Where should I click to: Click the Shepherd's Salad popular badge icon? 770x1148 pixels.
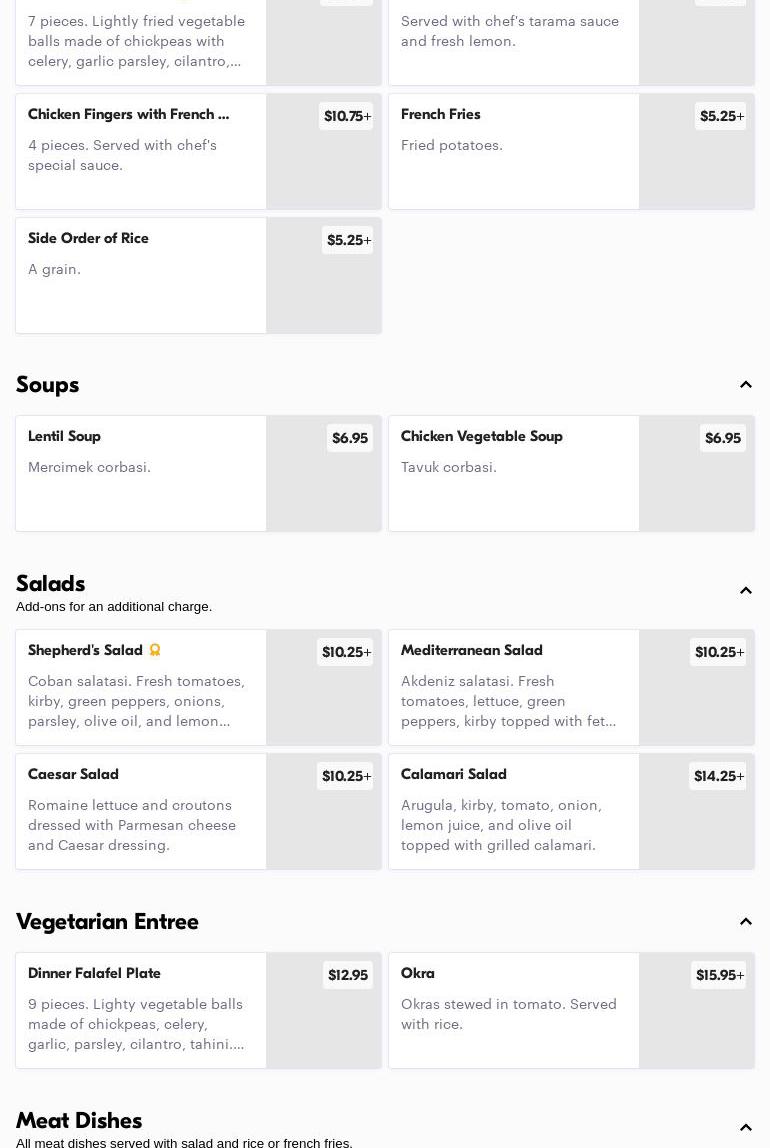pos(154,649)
